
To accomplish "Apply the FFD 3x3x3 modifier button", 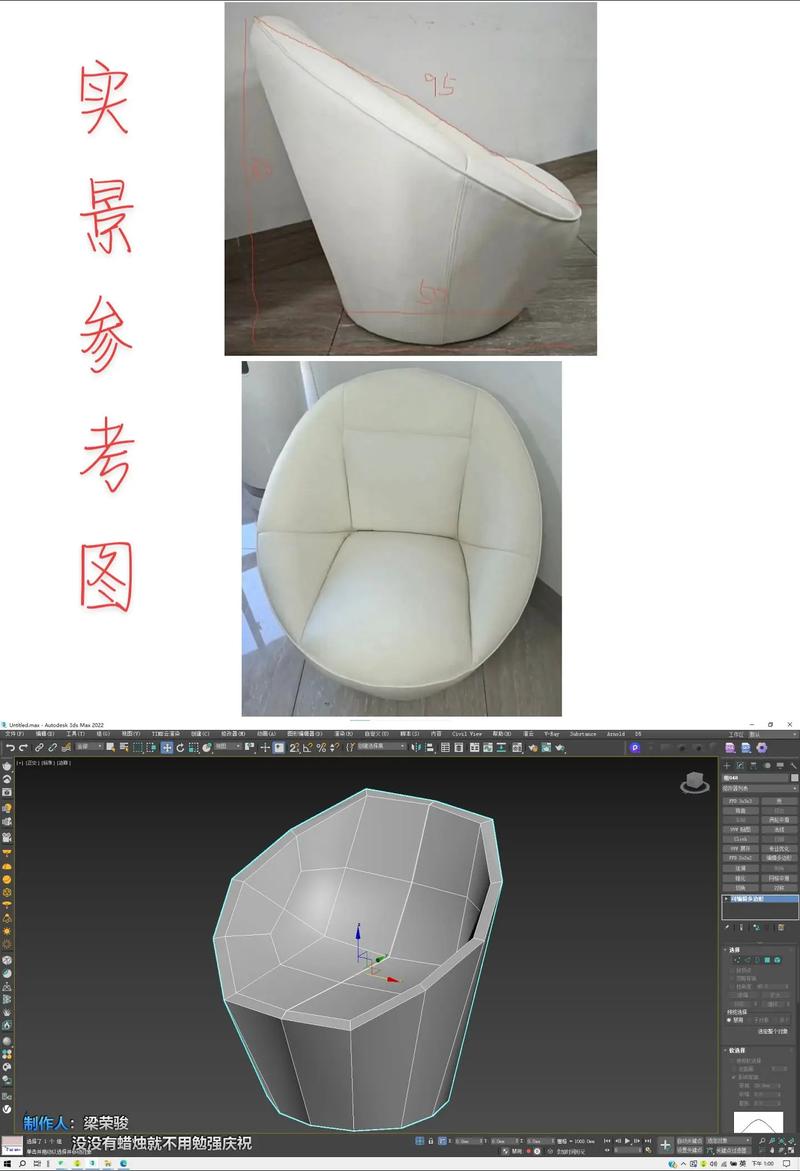I will tap(740, 800).
